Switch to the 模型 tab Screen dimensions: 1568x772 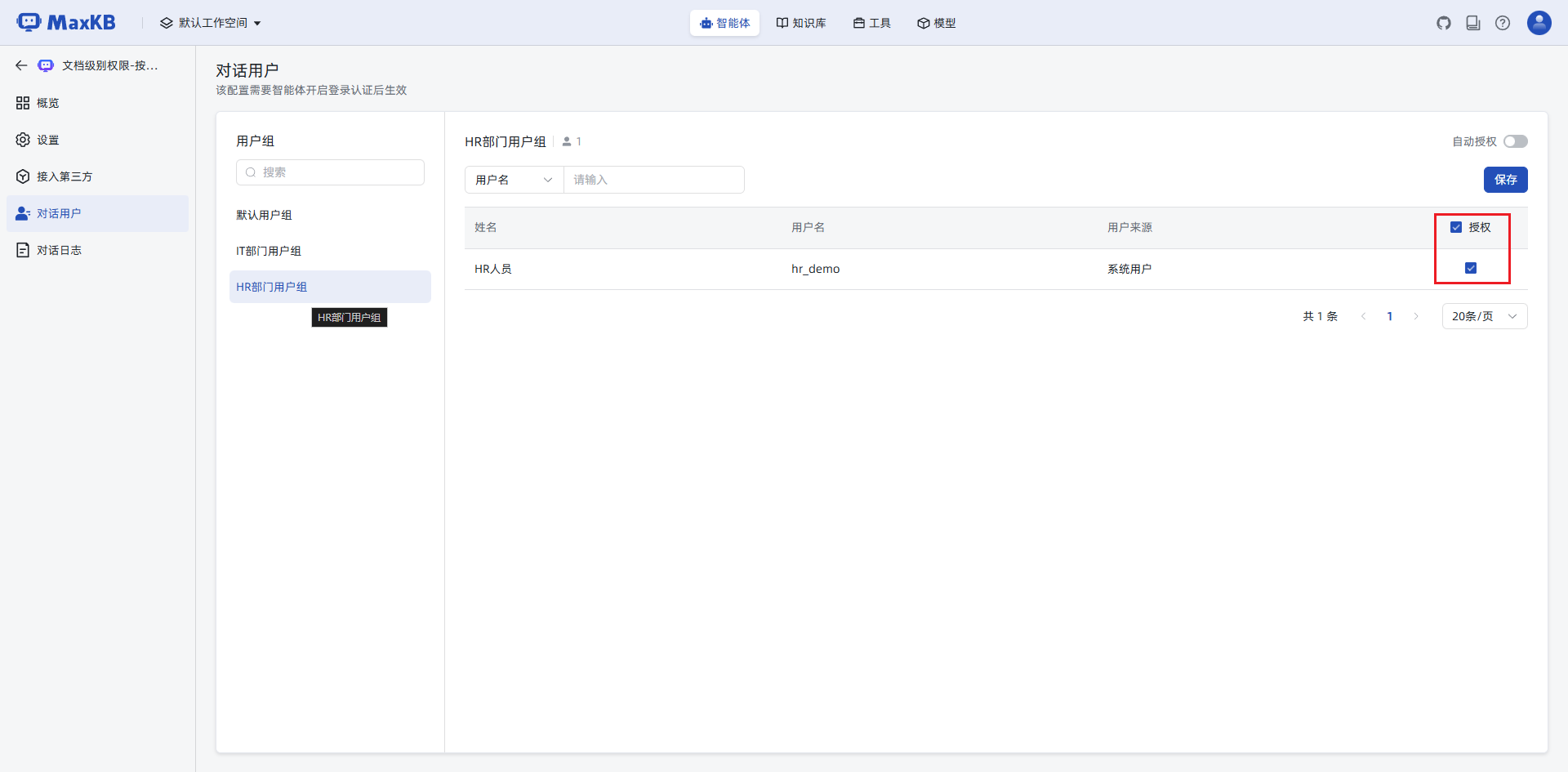point(936,23)
